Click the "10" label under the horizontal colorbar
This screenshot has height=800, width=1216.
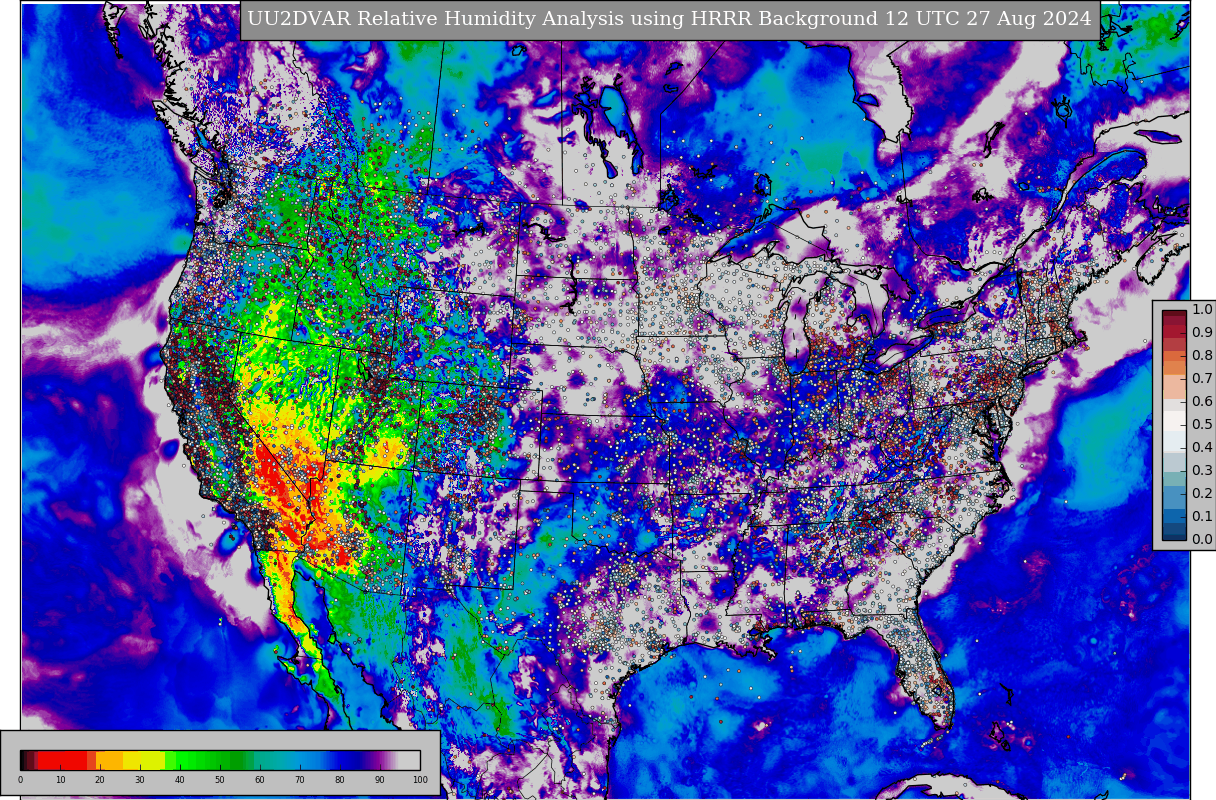(60, 780)
